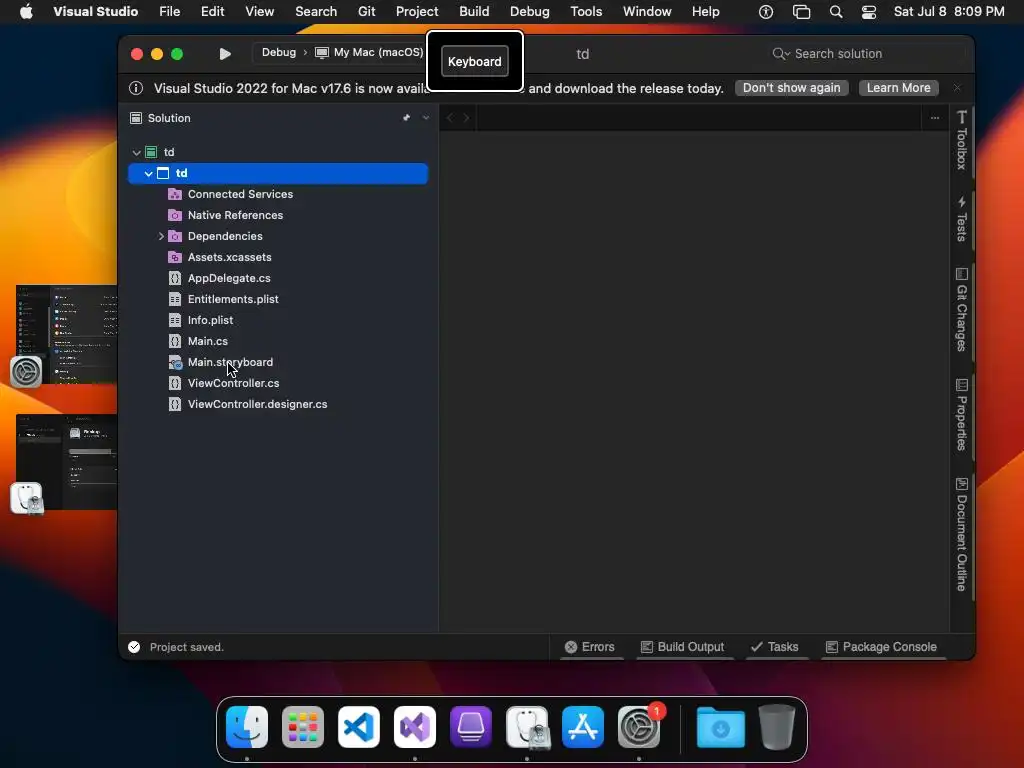Click the Solution panel header icon
The image size is (1024, 768).
point(136,118)
